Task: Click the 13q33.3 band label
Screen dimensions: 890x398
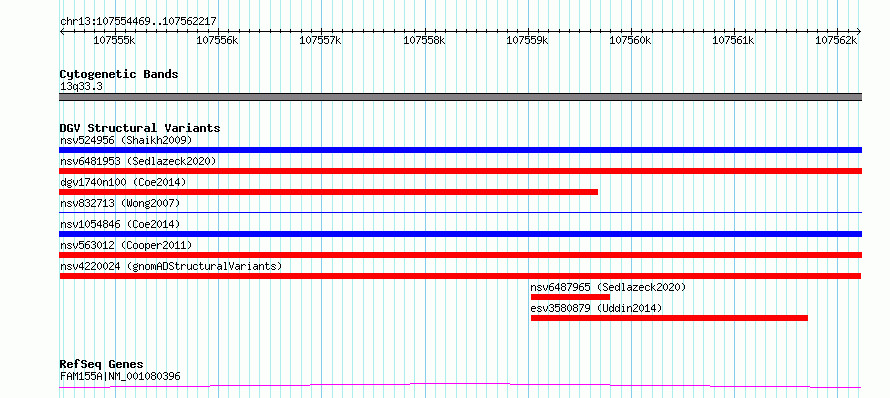Action: pos(81,87)
